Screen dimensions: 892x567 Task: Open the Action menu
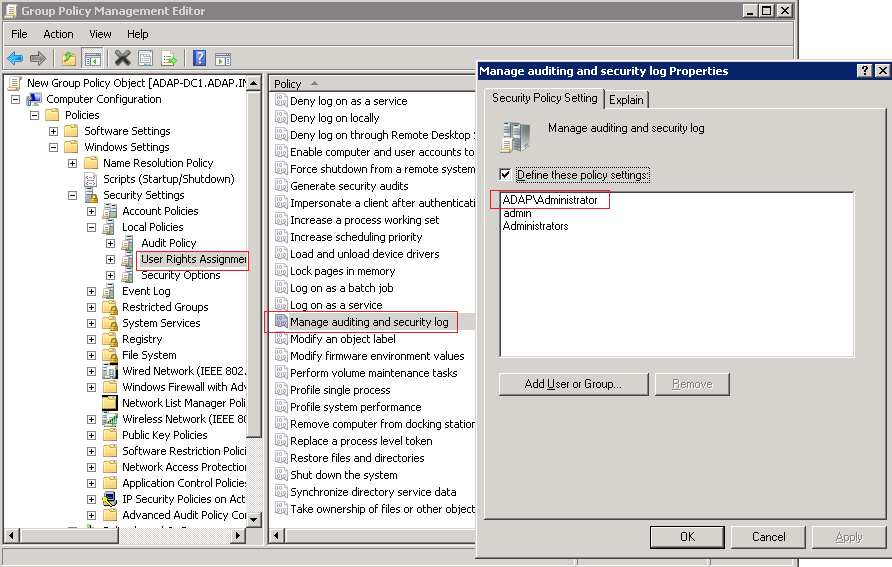[x=59, y=34]
